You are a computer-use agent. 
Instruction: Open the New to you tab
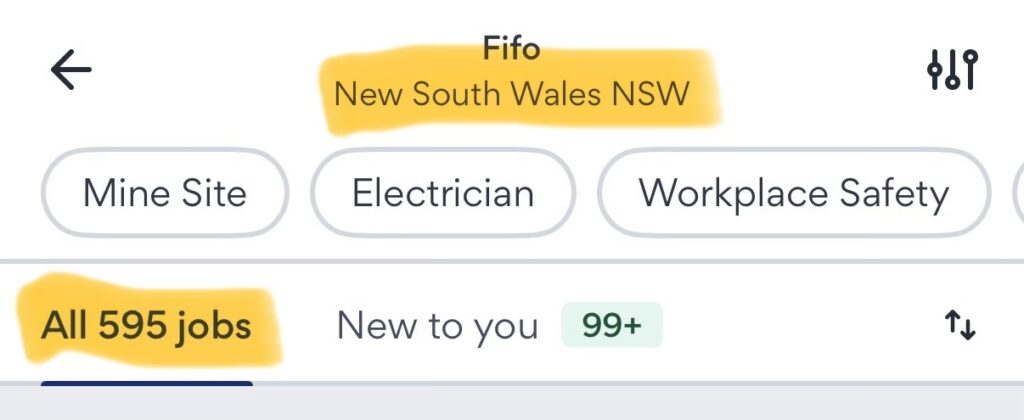(437, 326)
